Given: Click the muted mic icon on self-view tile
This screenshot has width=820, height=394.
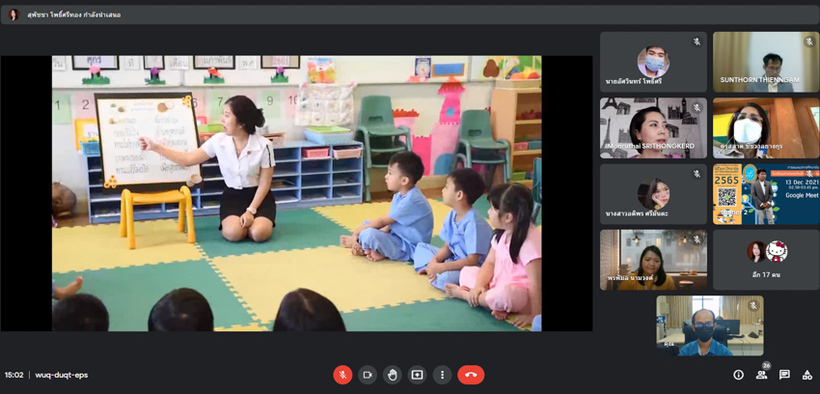Looking at the screenshot, I should [753, 305].
